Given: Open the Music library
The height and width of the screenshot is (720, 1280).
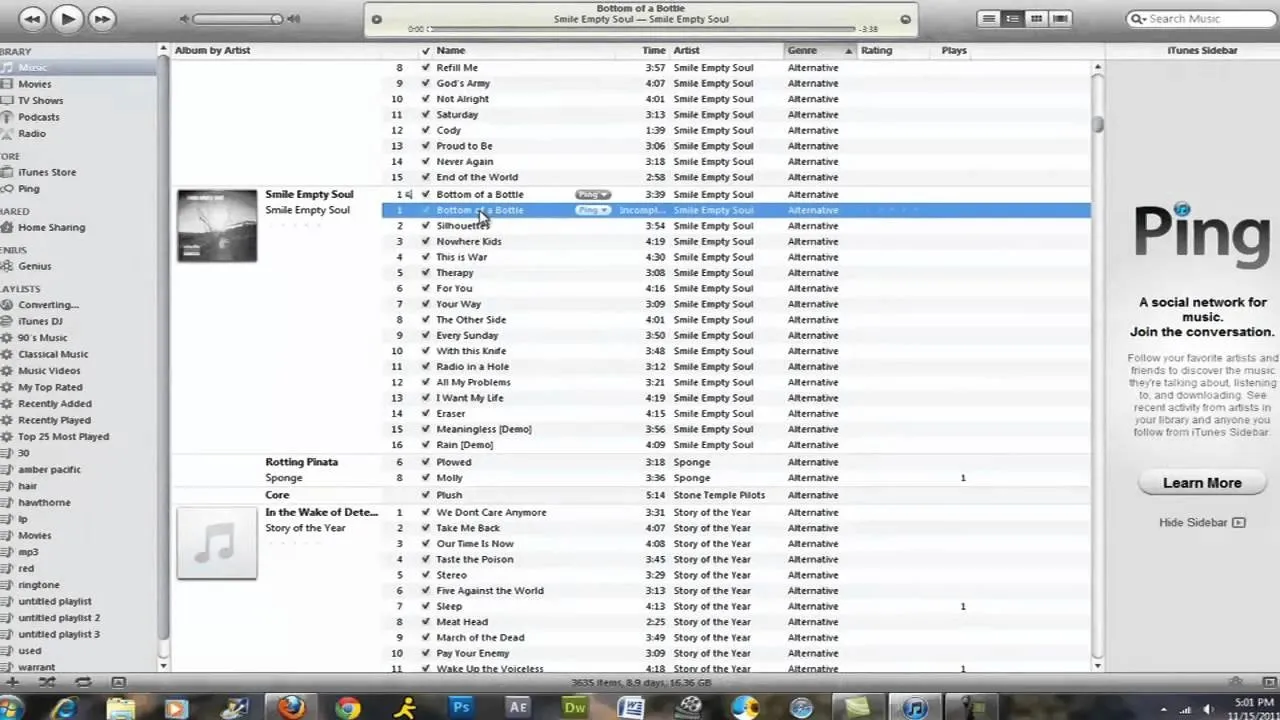Looking at the screenshot, I should [x=32, y=67].
